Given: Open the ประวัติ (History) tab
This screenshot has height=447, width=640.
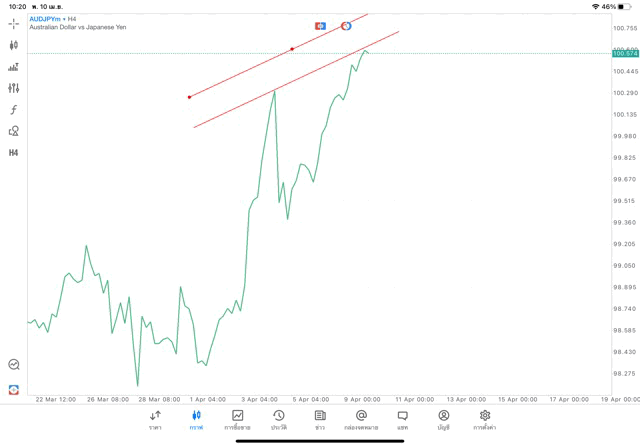Looking at the screenshot, I should [278, 420].
